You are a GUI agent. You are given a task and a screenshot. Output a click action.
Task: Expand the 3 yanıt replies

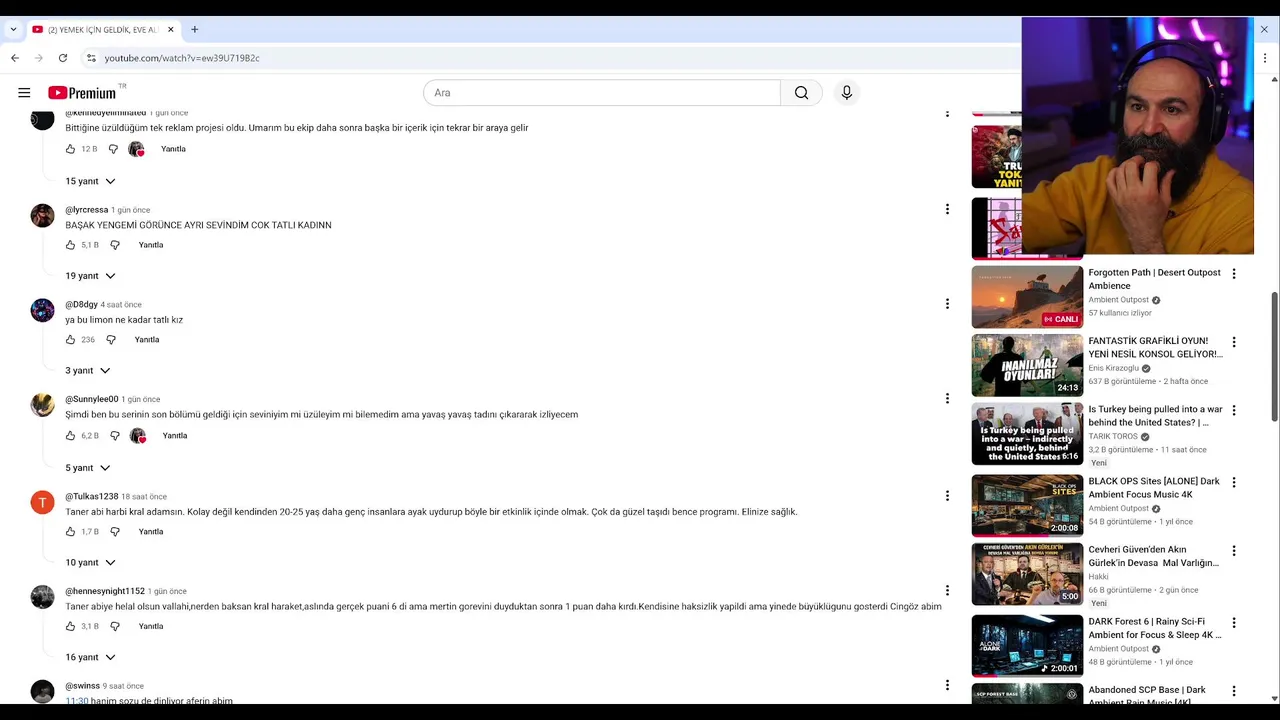[x=88, y=371]
